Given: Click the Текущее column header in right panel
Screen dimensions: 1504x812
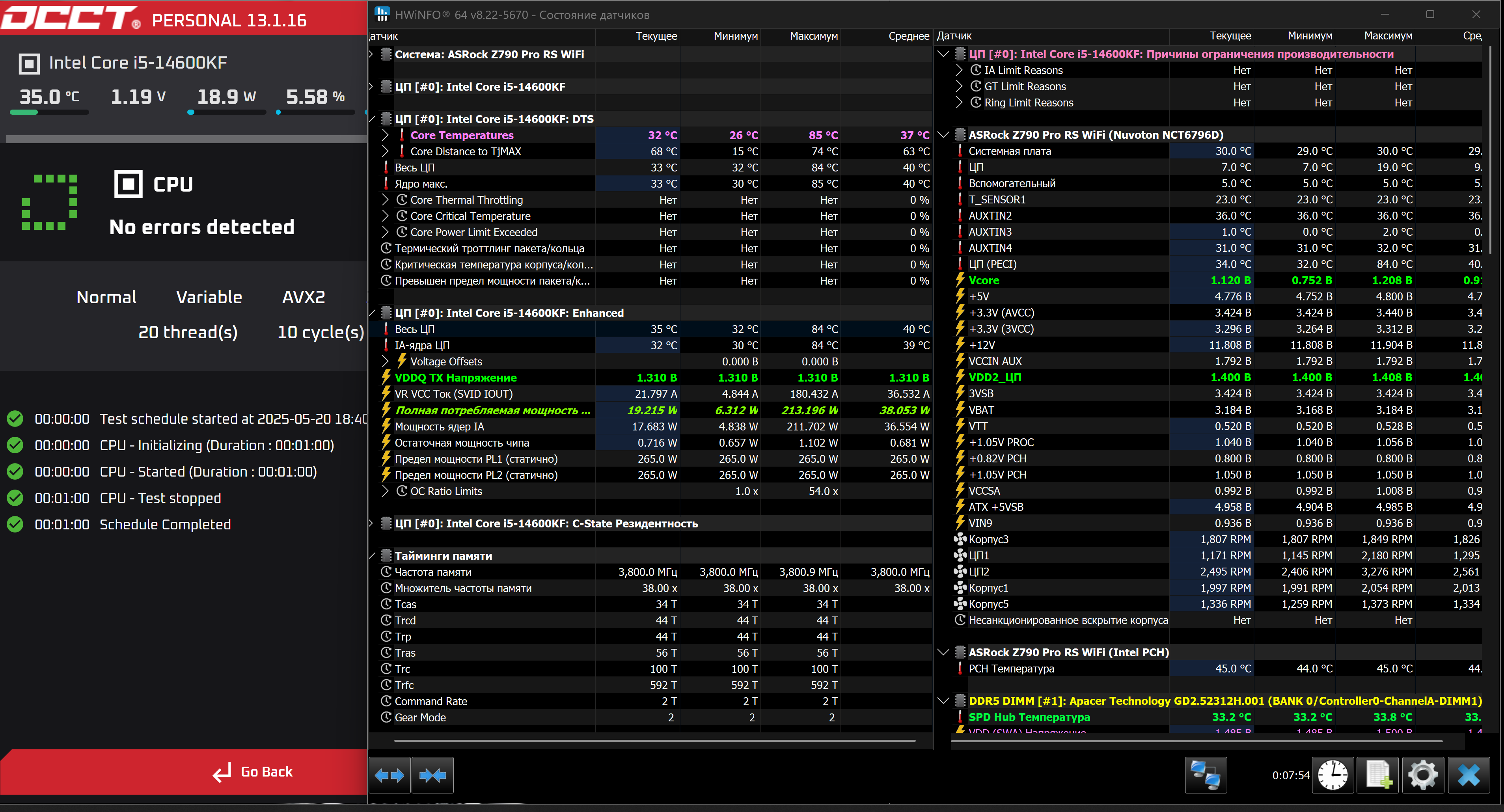Looking at the screenshot, I should pyautogui.click(x=1230, y=36).
